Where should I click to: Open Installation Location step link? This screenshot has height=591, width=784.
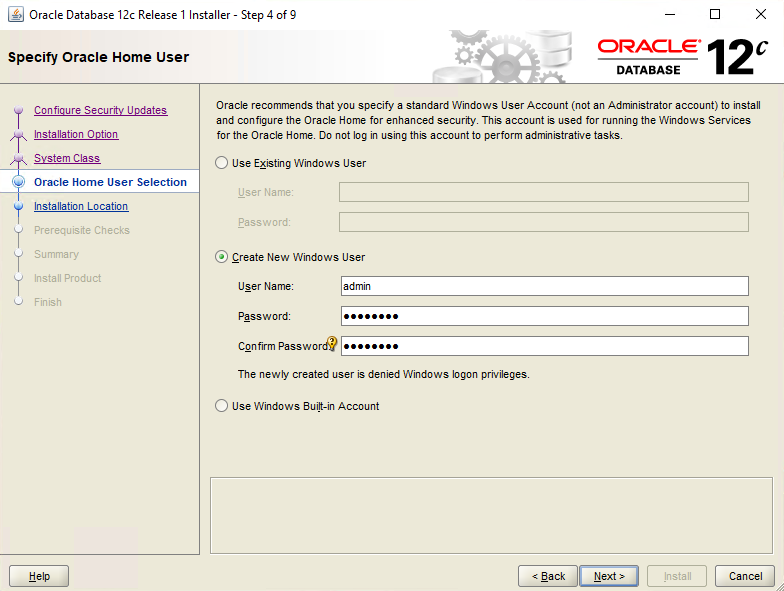pyautogui.click(x=81, y=206)
